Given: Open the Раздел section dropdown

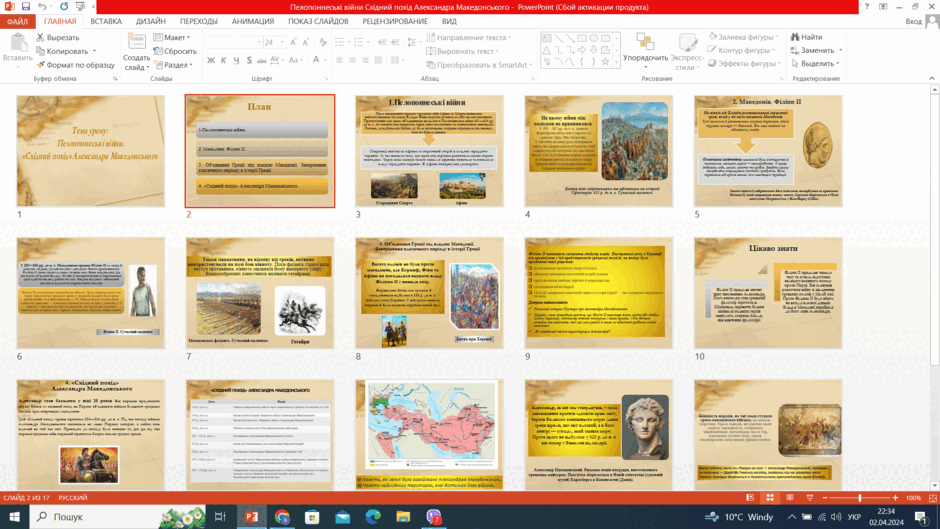Looking at the screenshot, I should 173,65.
